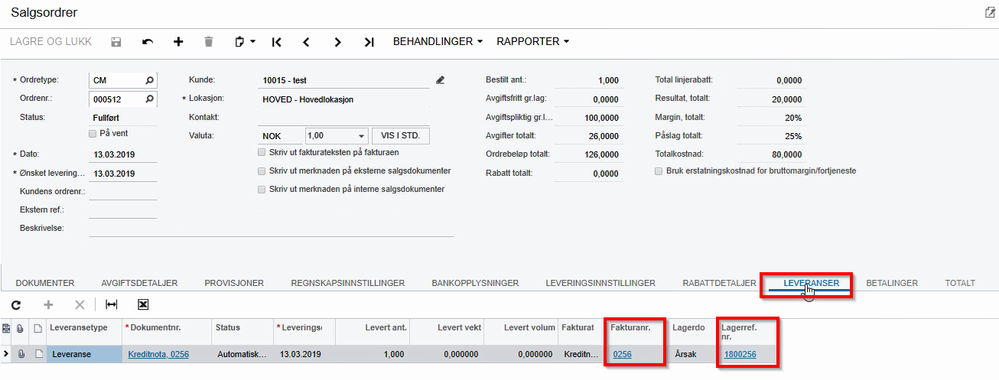Screen dimensions: 999x380
Task: Switch to the AVGIFTSDETALJER tab
Action: (140, 283)
